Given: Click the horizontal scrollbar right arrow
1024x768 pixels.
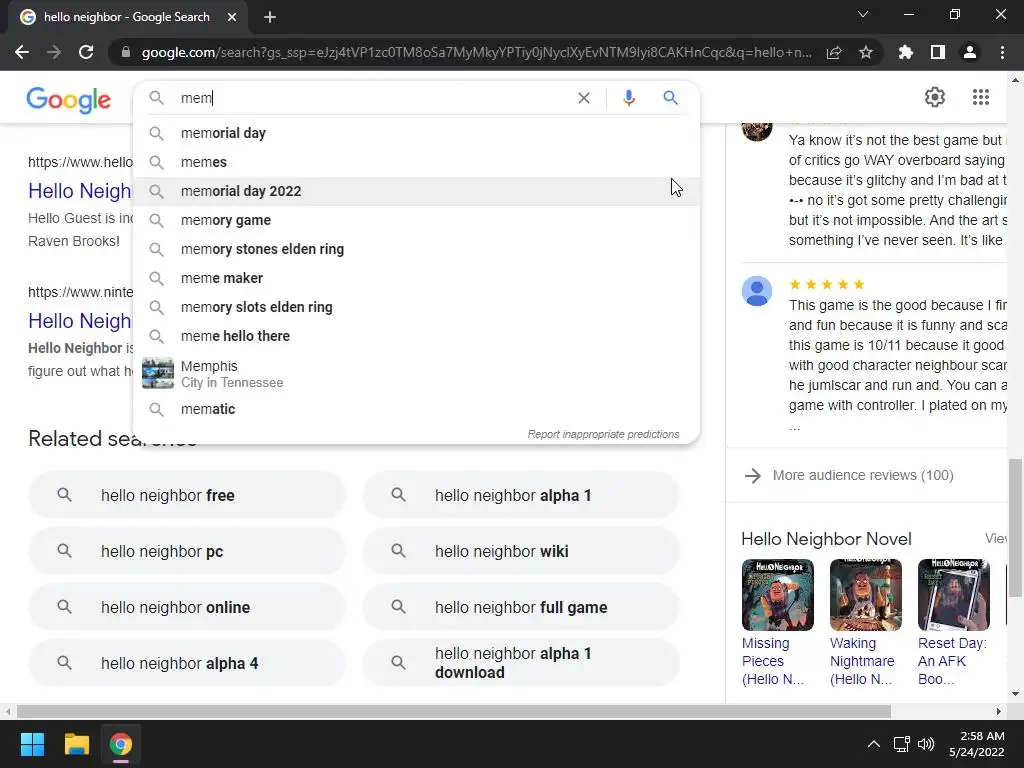Looking at the screenshot, I should tap(999, 711).
